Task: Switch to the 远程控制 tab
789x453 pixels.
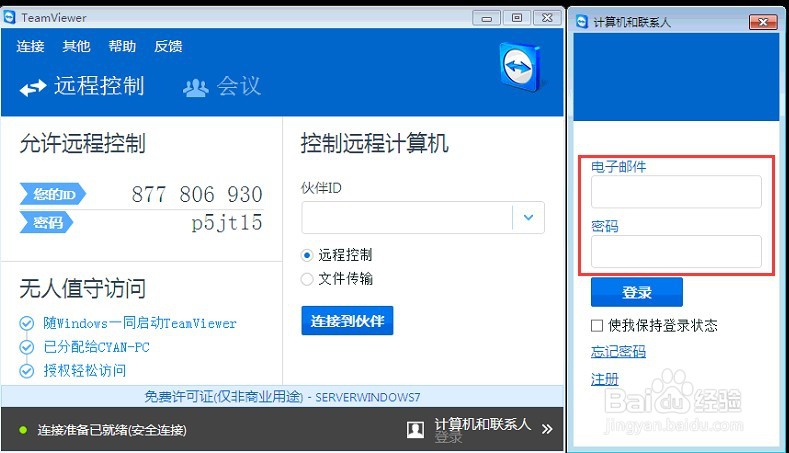Action: (82, 86)
